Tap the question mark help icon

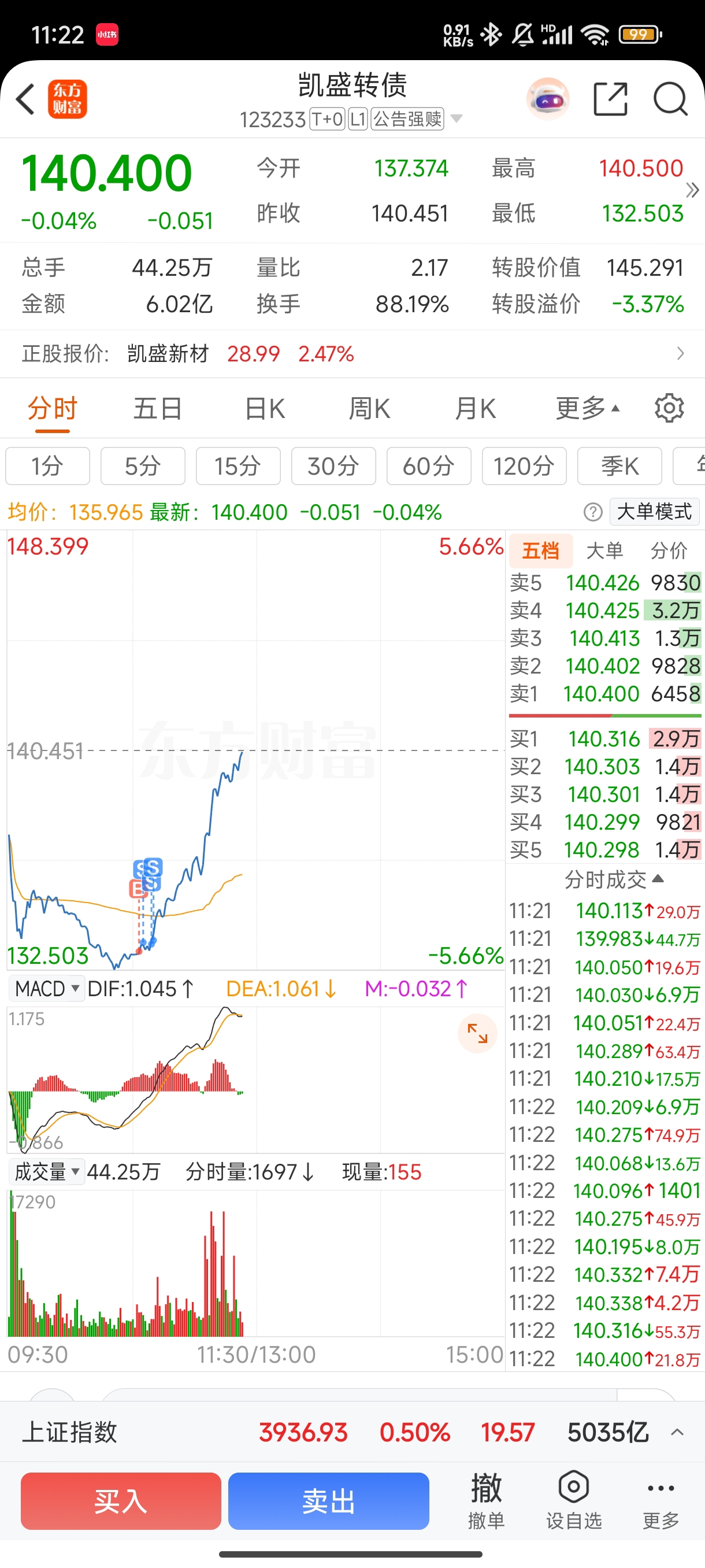pyautogui.click(x=592, y=512)
